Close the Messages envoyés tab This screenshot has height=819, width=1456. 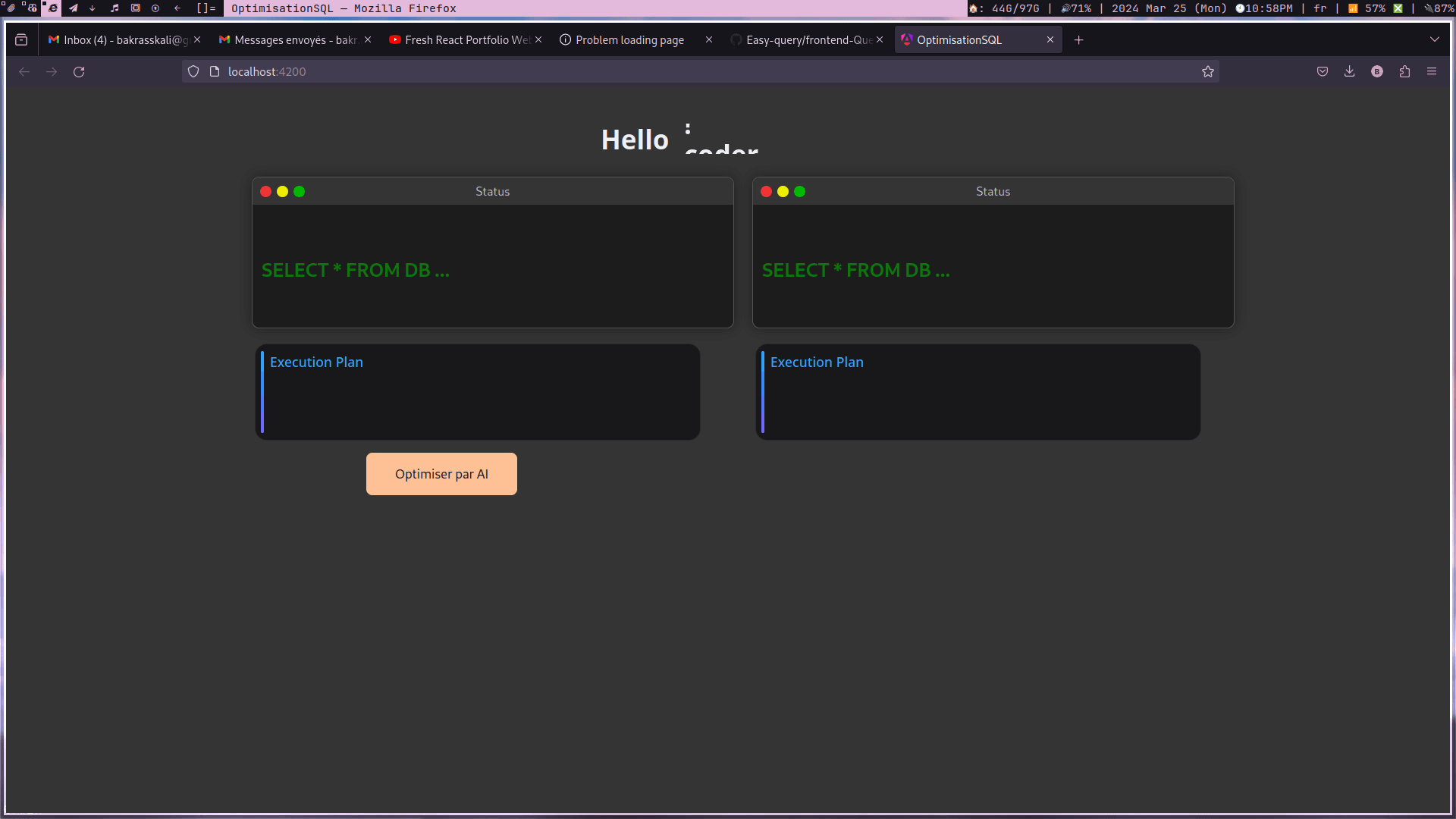tap(368, 39)
